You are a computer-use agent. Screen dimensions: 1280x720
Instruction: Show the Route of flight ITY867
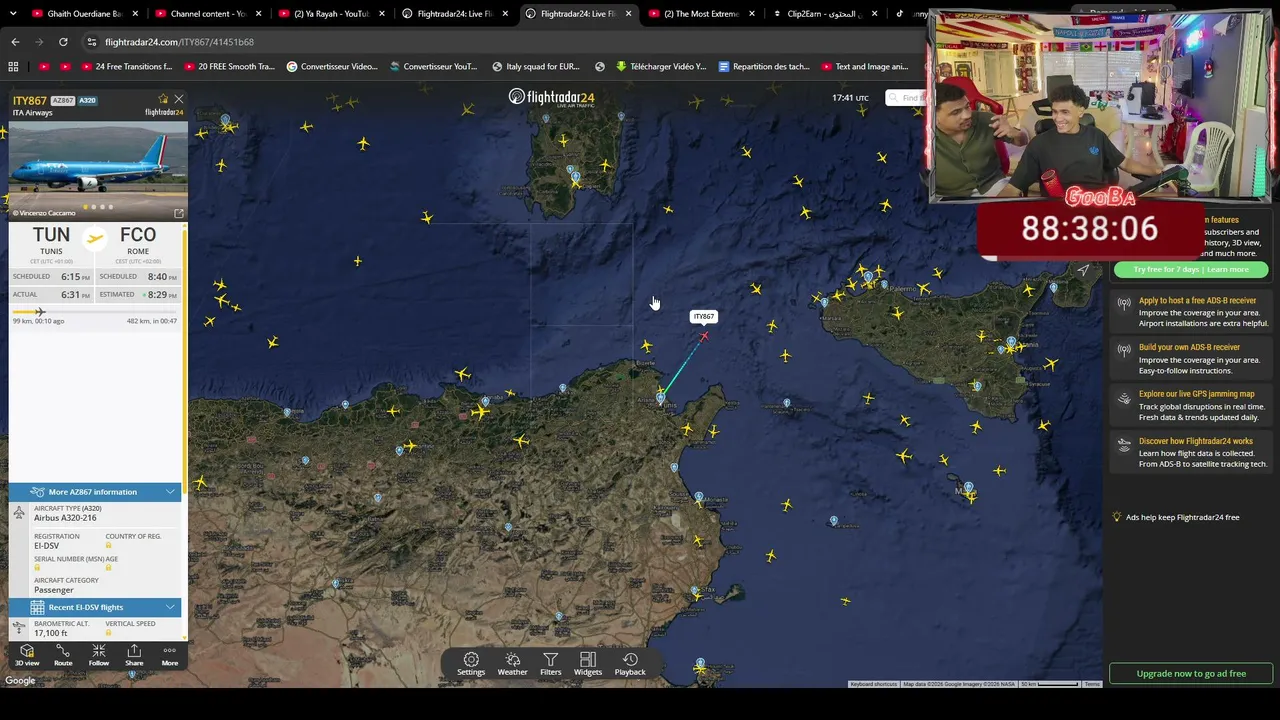(x=63, y=655)
